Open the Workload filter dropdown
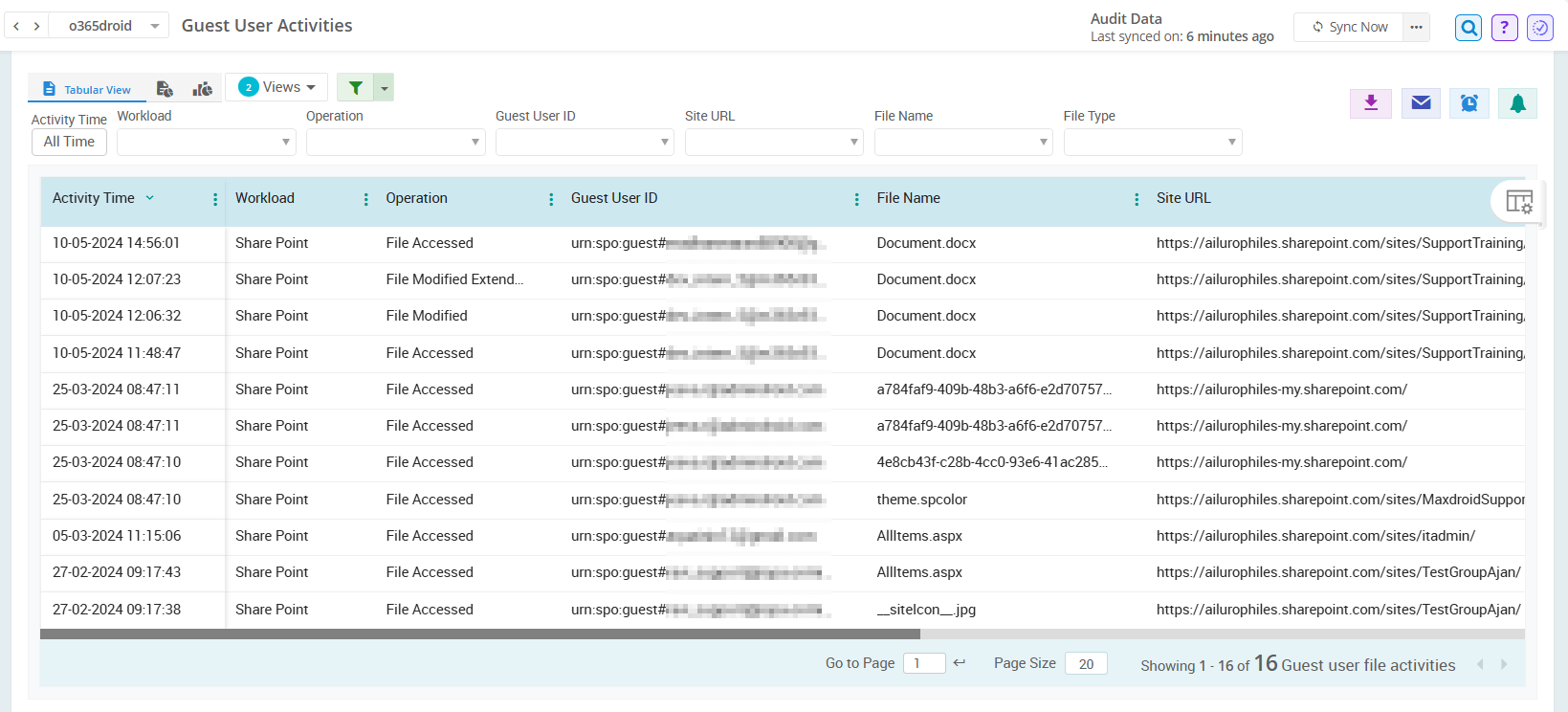 [x=206, y=142]
